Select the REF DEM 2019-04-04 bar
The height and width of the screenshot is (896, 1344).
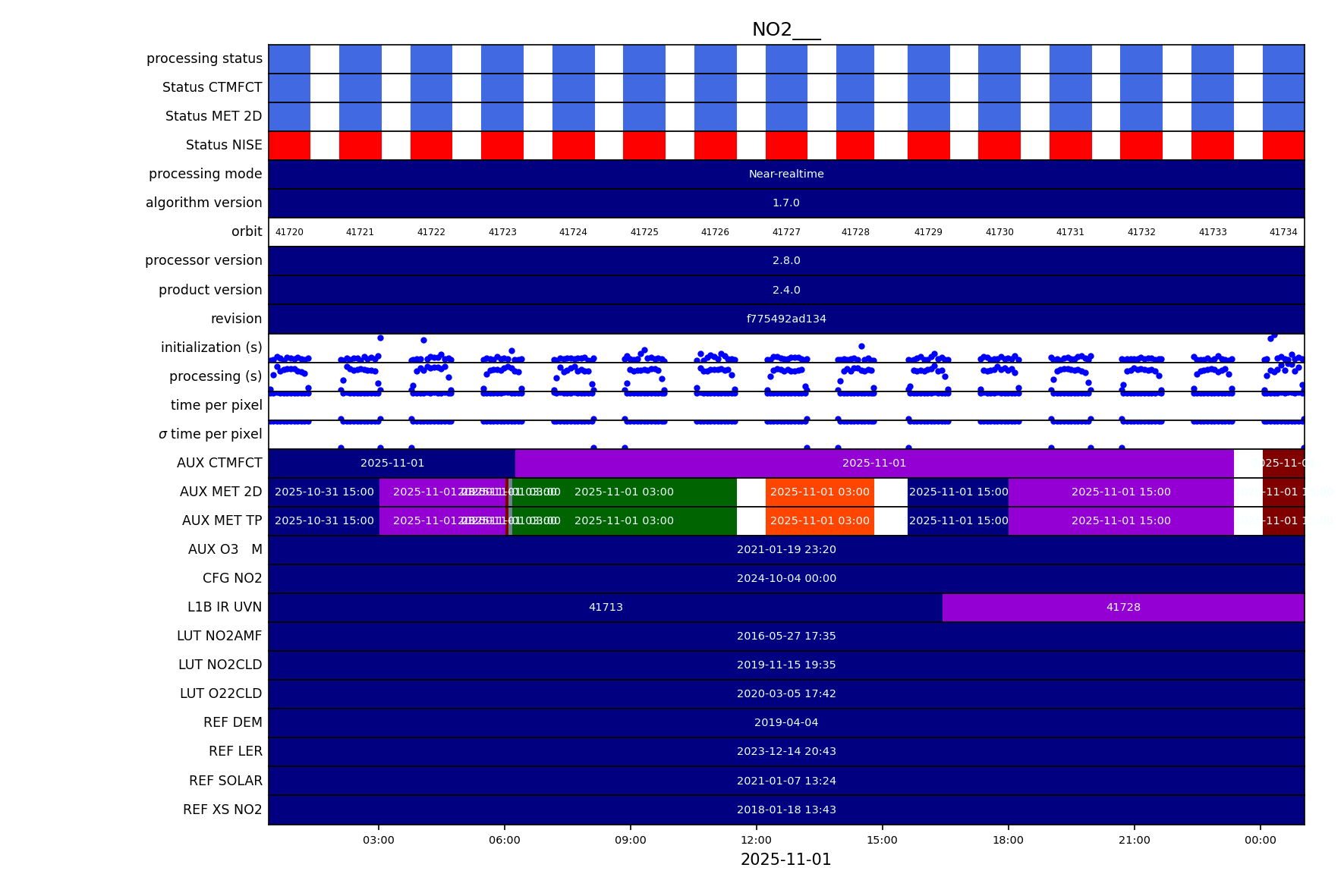tap(786, 723)
